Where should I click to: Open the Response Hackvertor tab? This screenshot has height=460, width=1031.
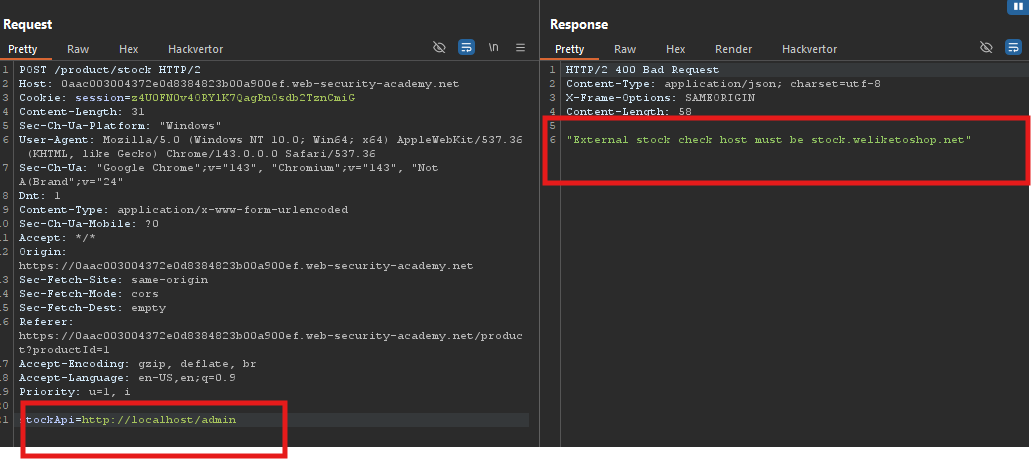click(x=809, y=49)
